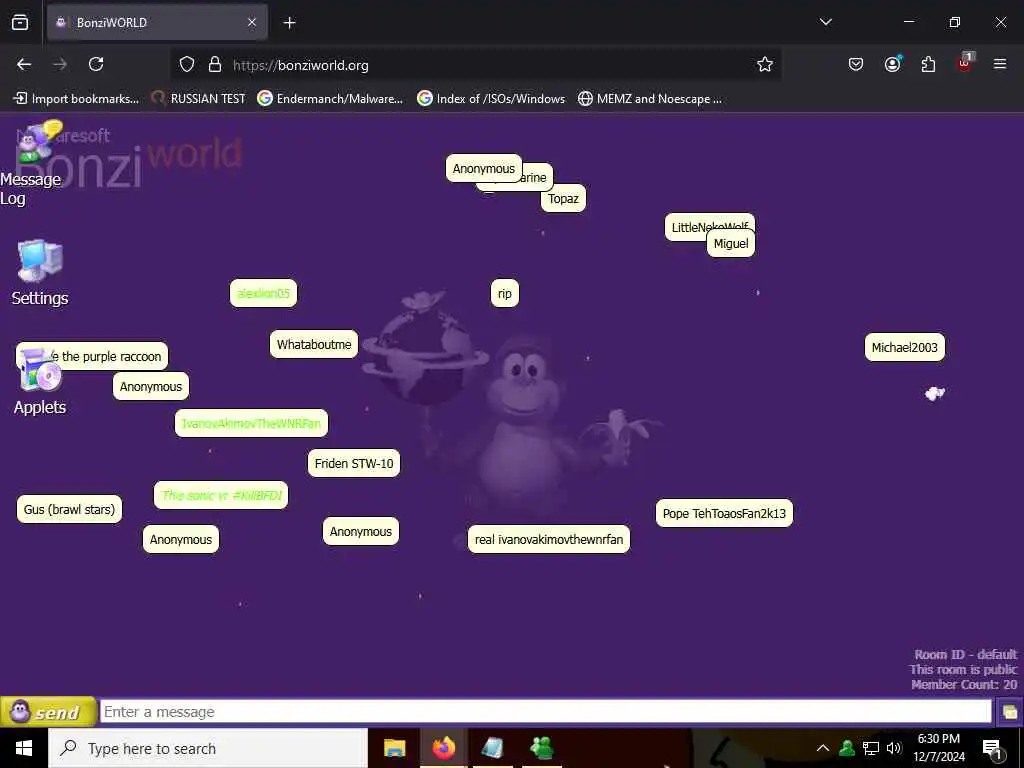Open the Windows Start menu
Viewport: 1024px width, 768px height.
coord(24,748)
